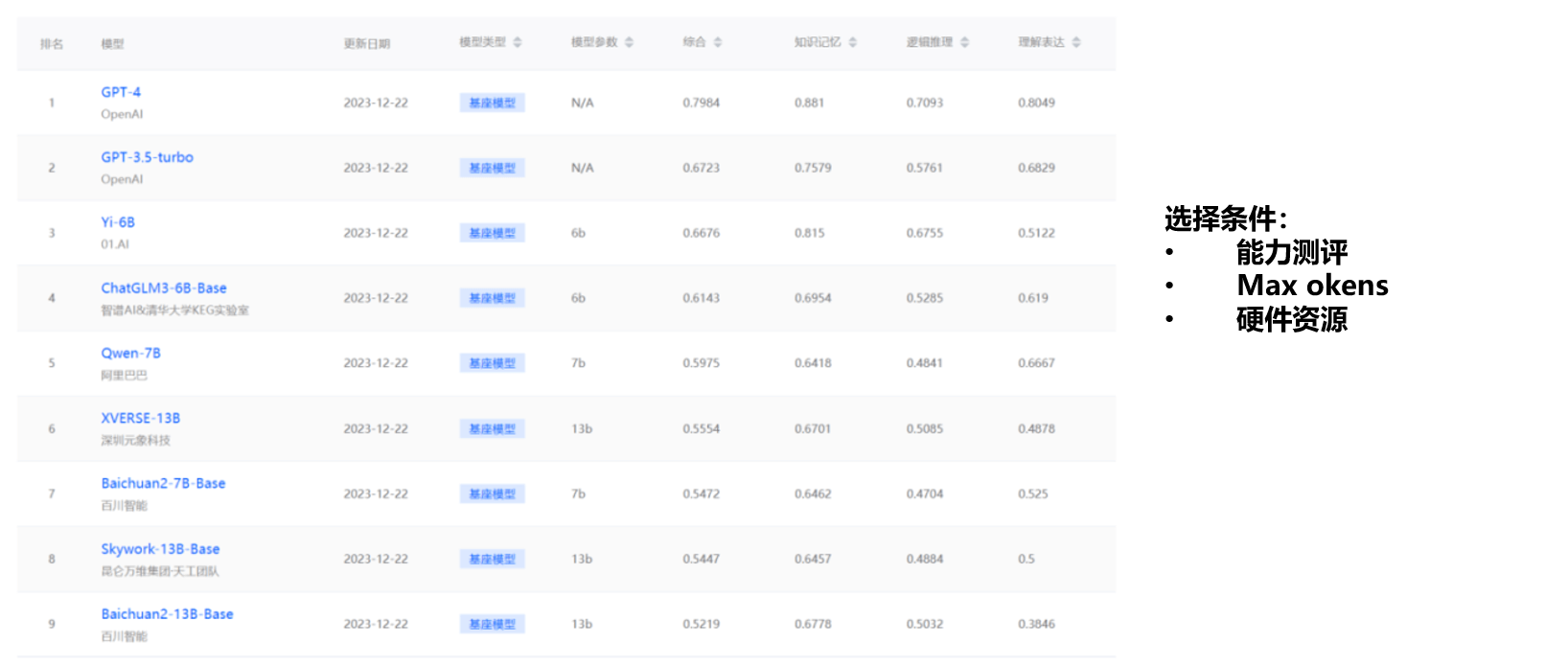The image size is (1568, 666).
Task: Click the 0.6143 score for ChatGLM3-6B-Base
Action: (702, 298)
